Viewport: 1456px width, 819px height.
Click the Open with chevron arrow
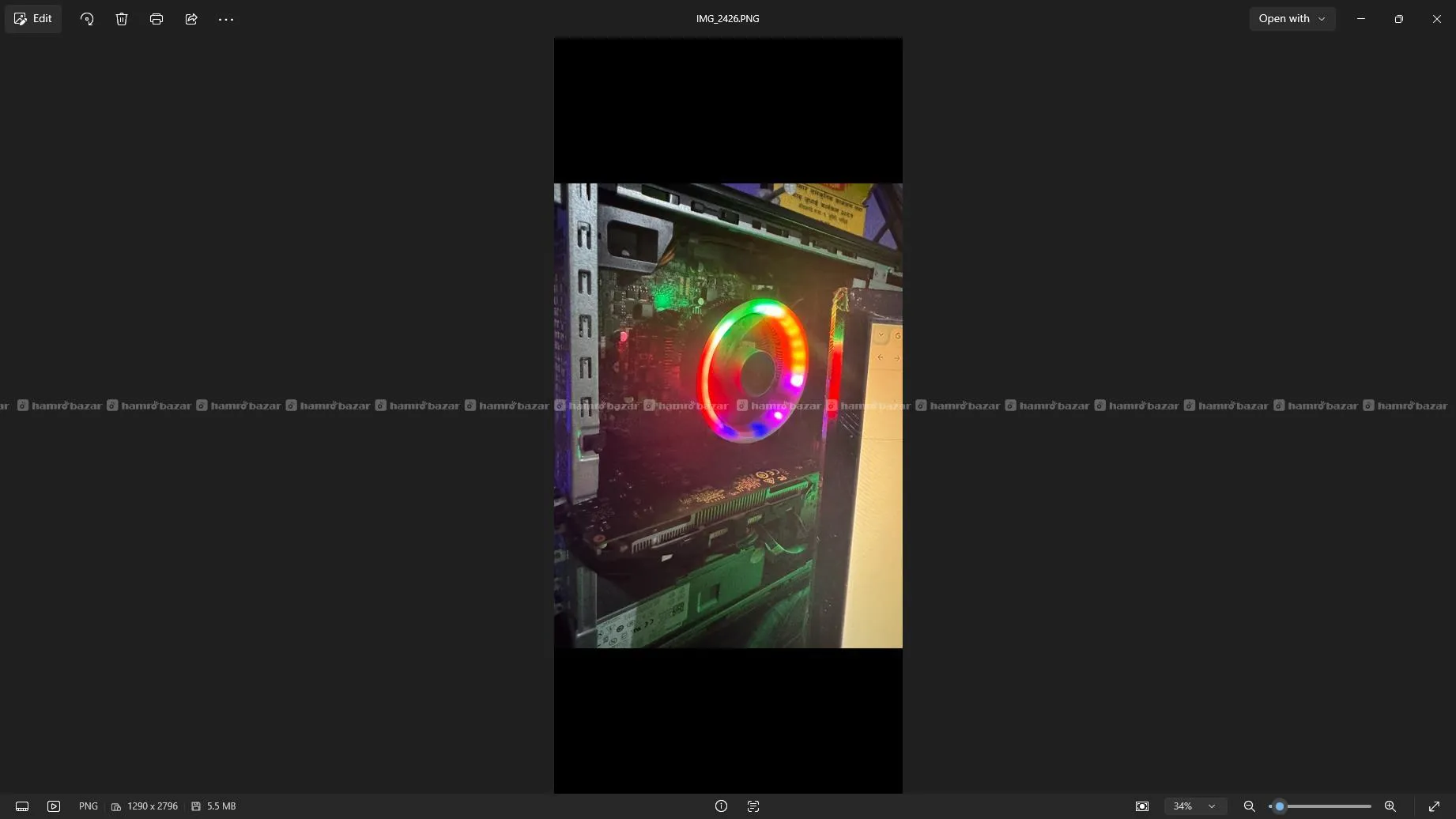1322,19
